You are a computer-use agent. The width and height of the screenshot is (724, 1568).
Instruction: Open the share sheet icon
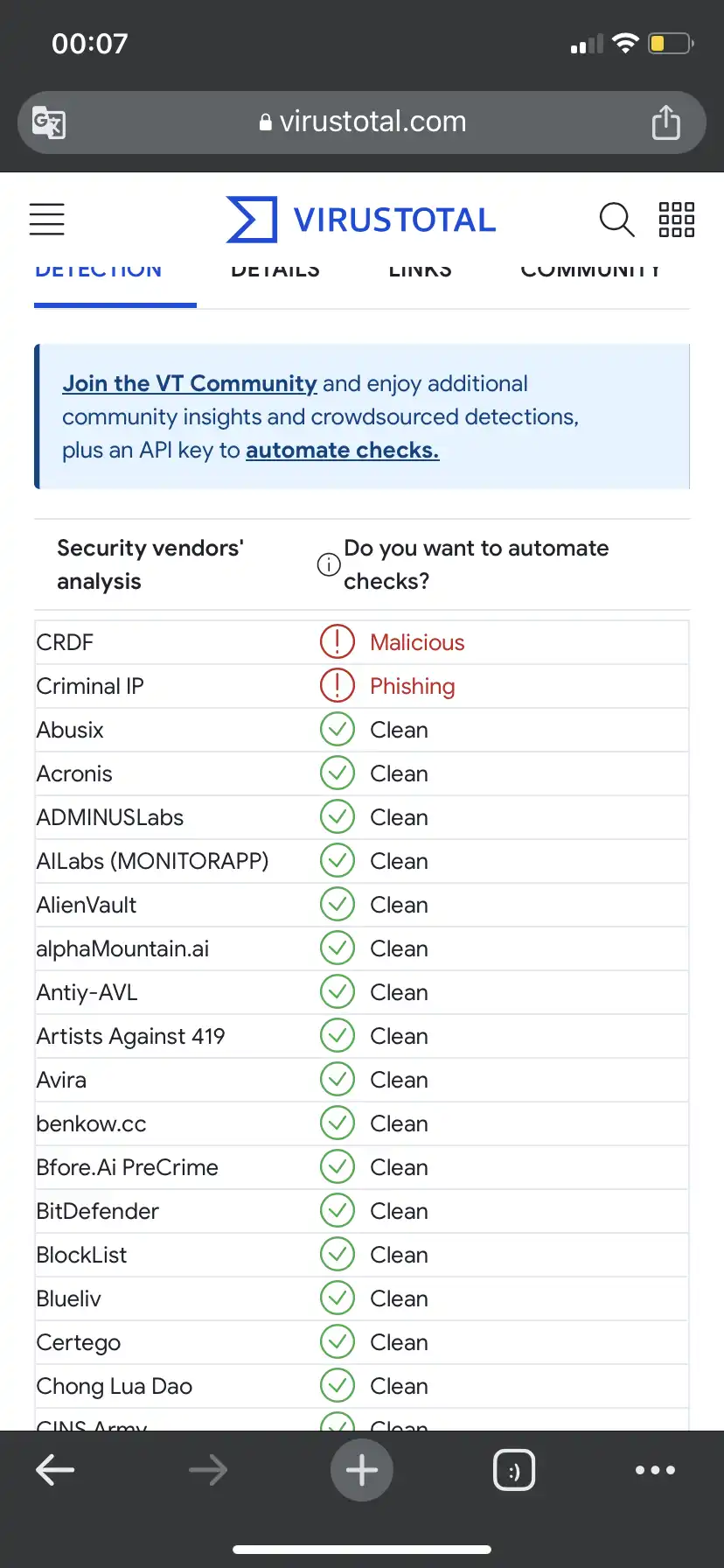click(x=666, y=122)
